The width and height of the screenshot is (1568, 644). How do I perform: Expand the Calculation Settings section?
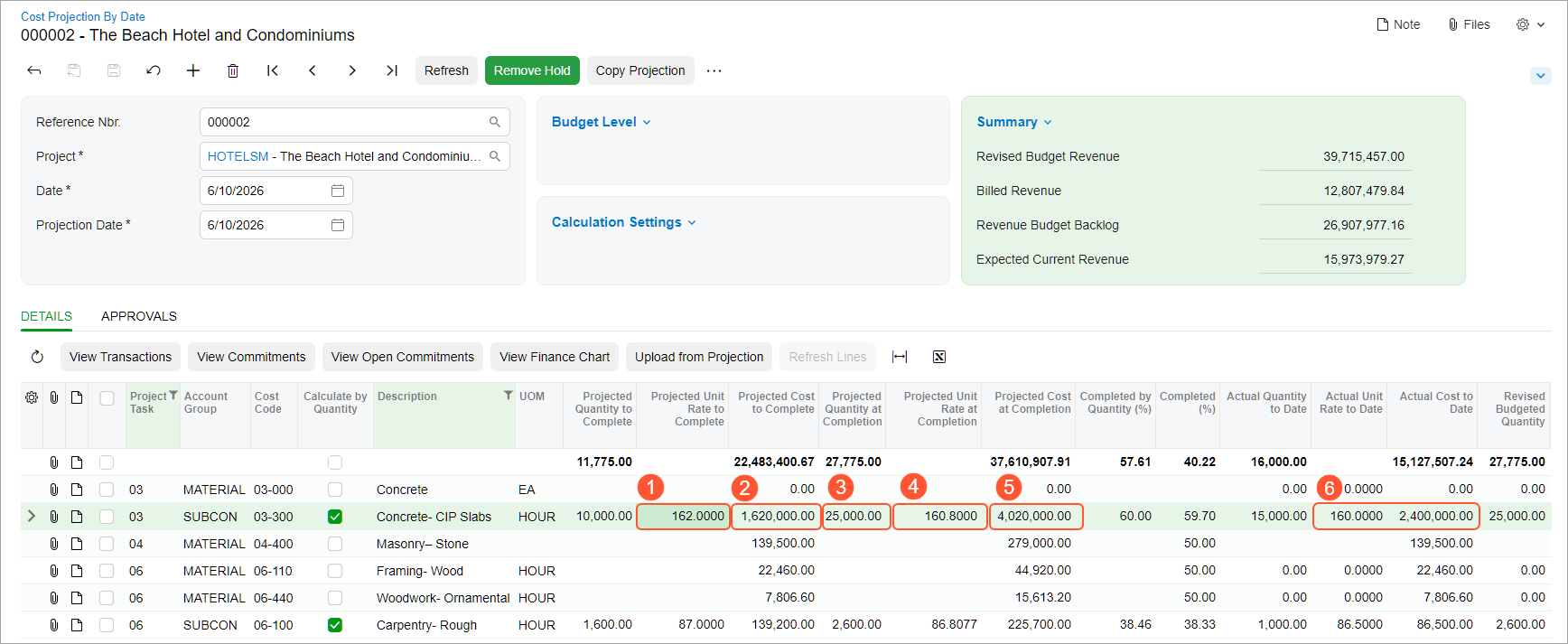point(624,222)
